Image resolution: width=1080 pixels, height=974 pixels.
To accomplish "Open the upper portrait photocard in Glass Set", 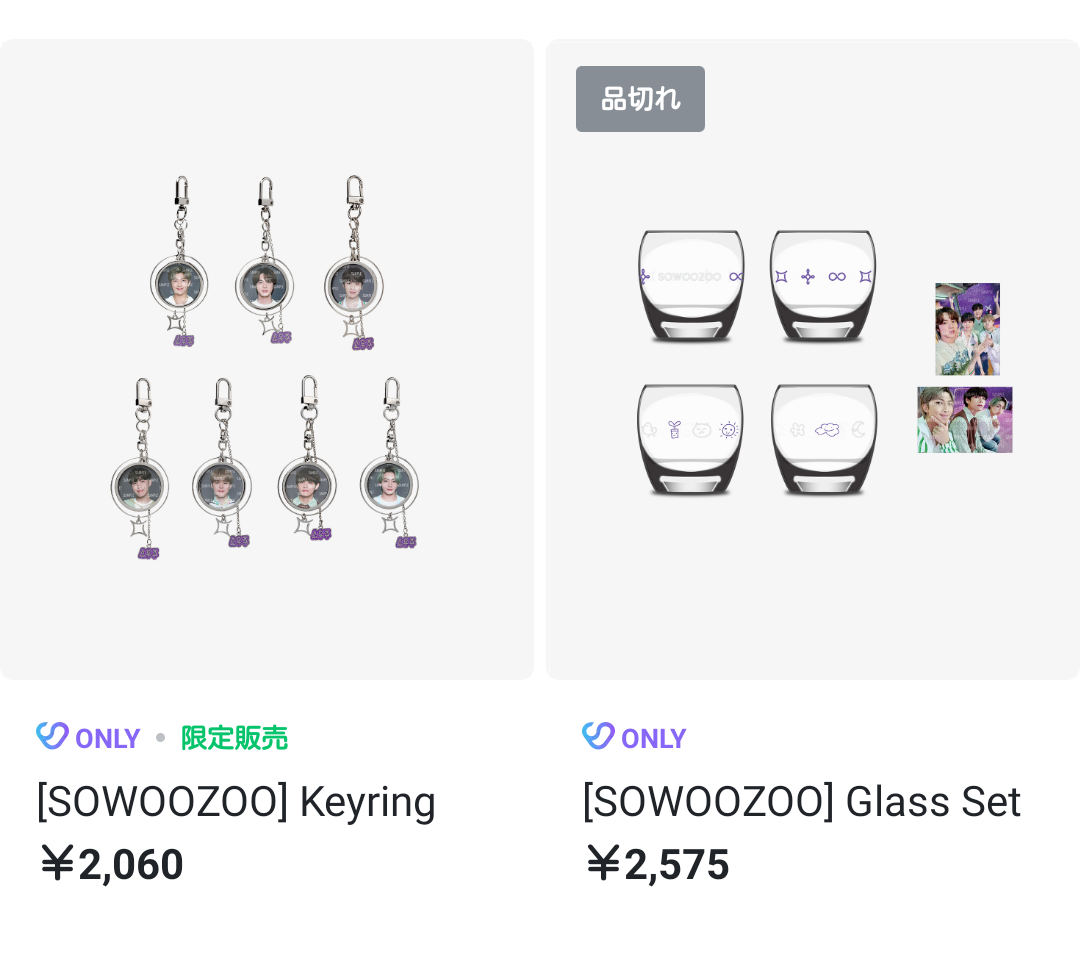I will click(x=967, y=329).
